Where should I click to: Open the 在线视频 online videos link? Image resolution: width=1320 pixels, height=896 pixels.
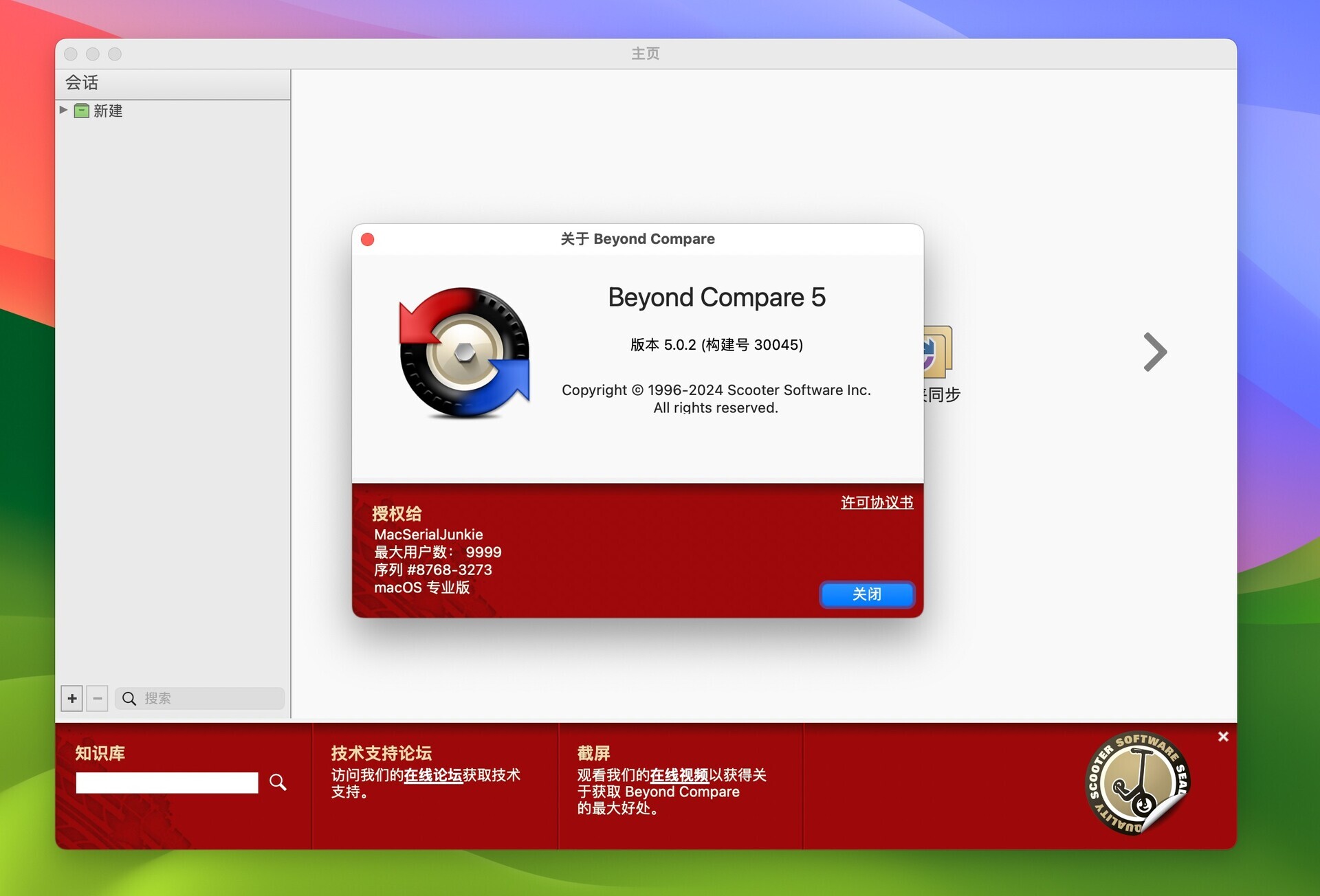click(x=679, y=775)
